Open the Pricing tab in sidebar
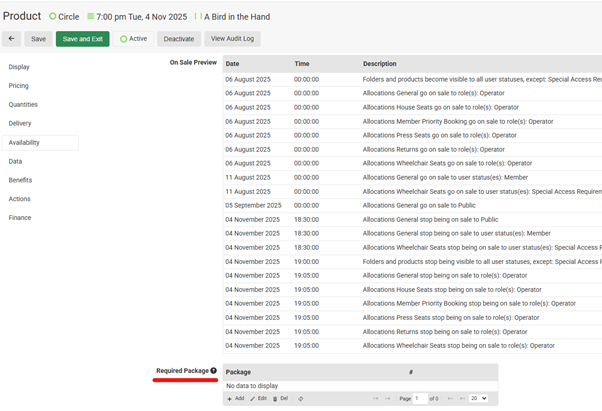 coord(19,86)
